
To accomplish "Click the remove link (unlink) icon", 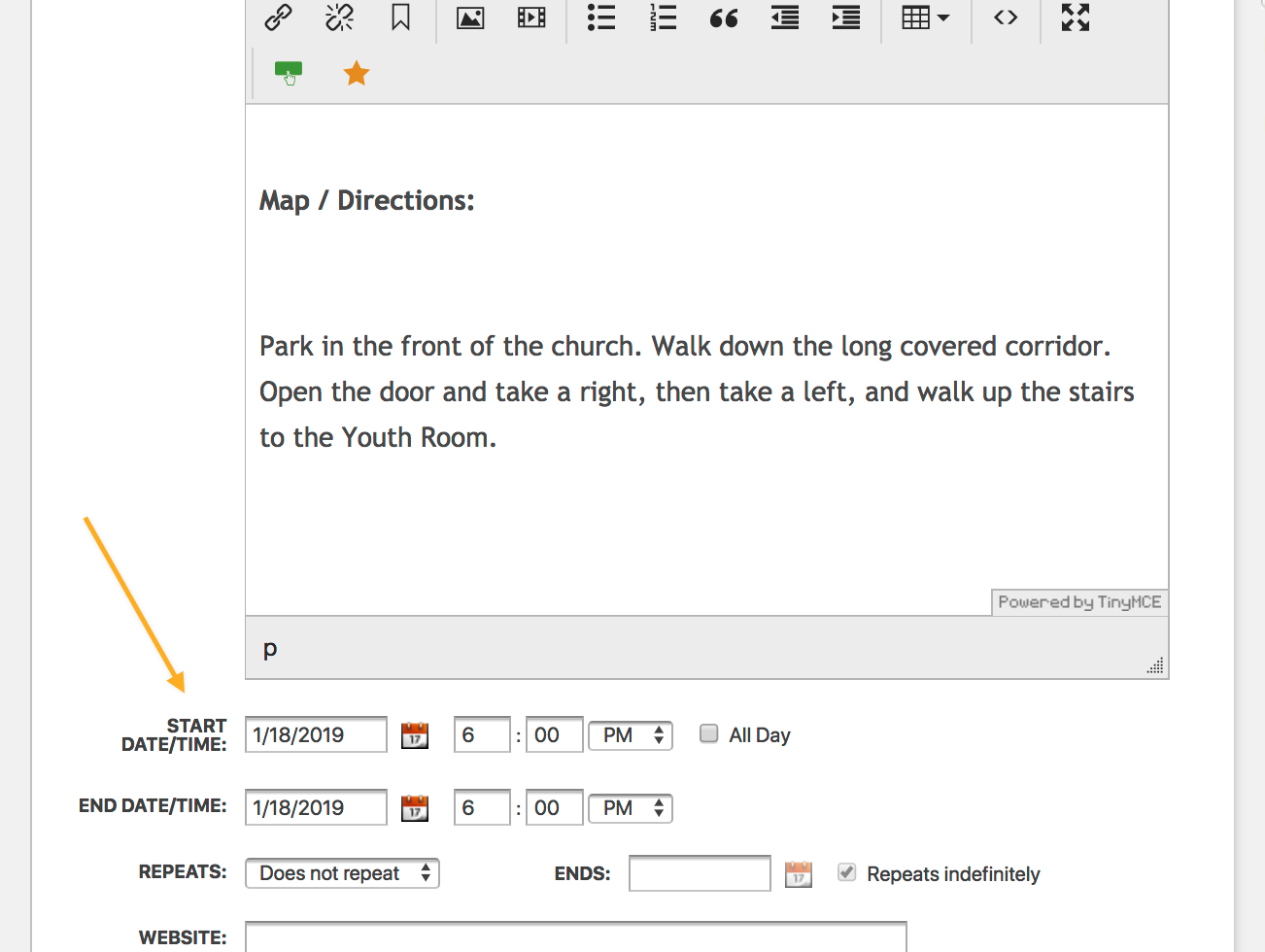I will tap(339, 17).
